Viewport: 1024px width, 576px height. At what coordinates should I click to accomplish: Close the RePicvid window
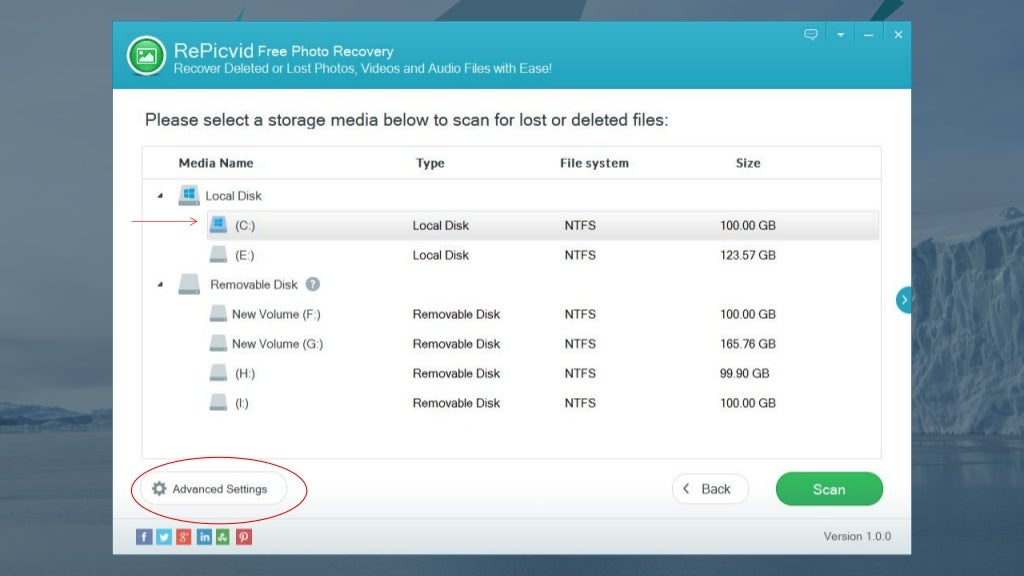(898, 35)
